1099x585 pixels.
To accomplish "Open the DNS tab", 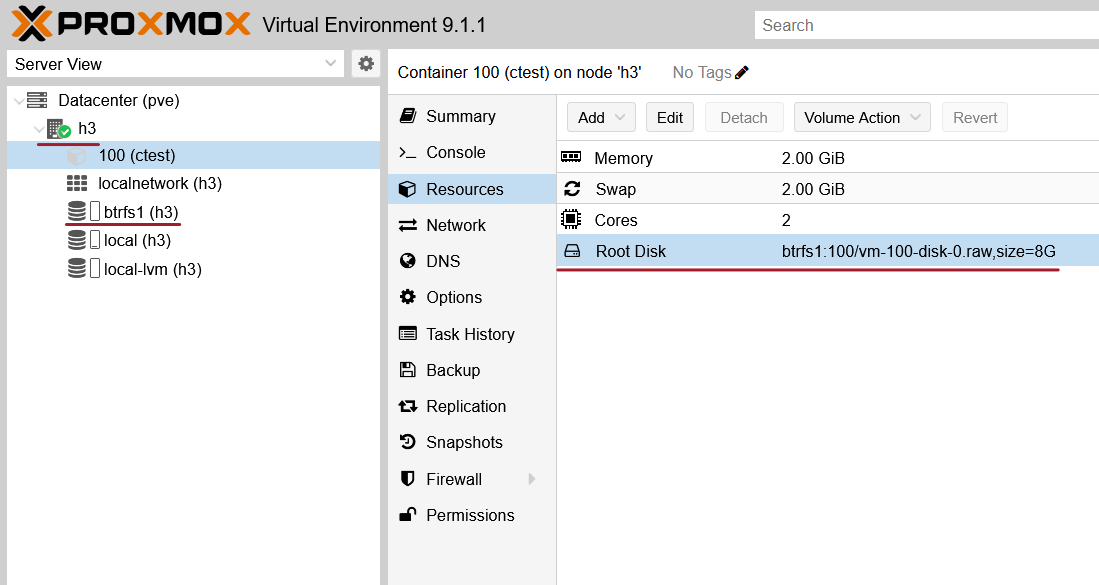I will [x=472, y=261].
